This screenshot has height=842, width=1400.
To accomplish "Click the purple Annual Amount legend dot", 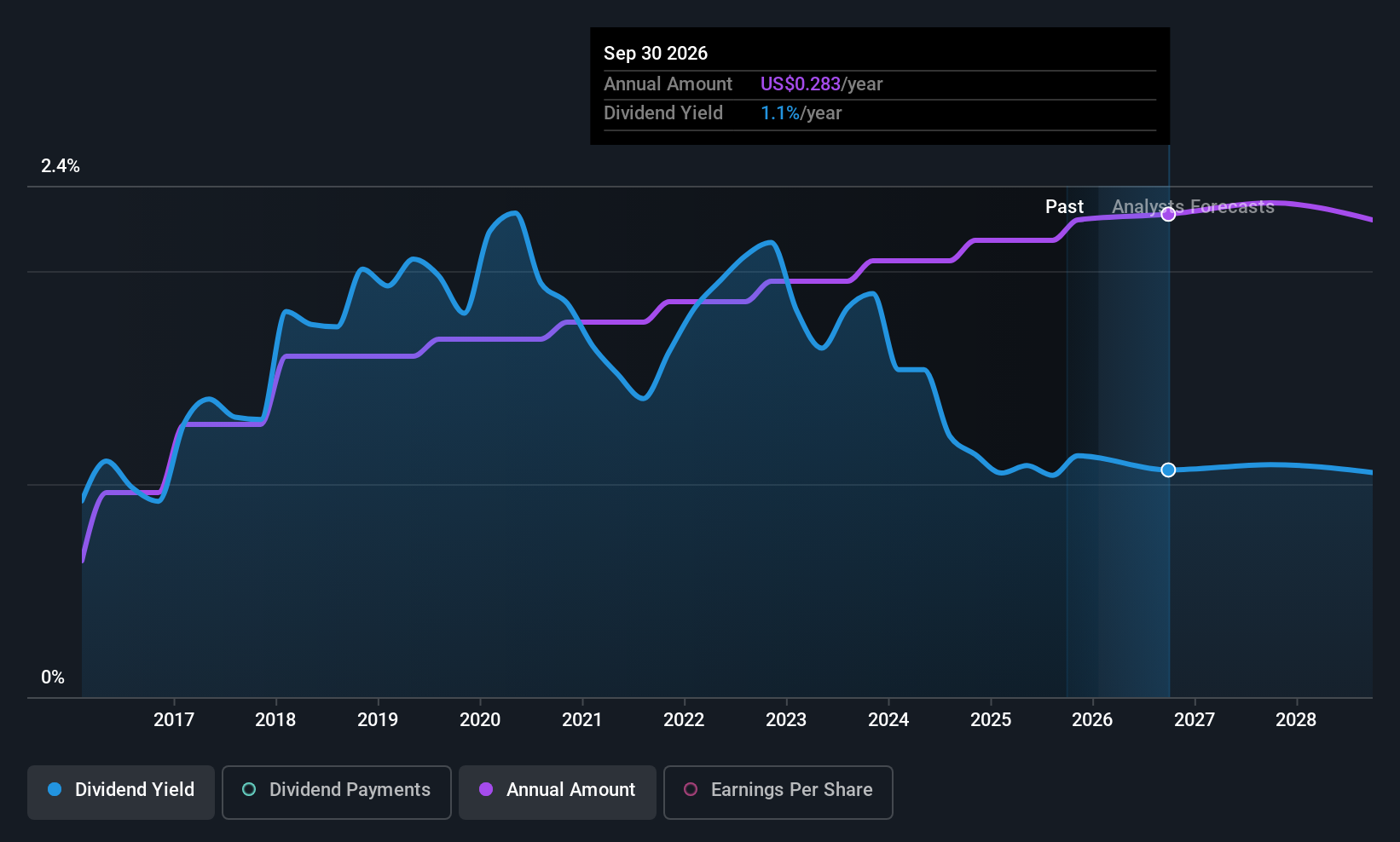I will point(486,789).
